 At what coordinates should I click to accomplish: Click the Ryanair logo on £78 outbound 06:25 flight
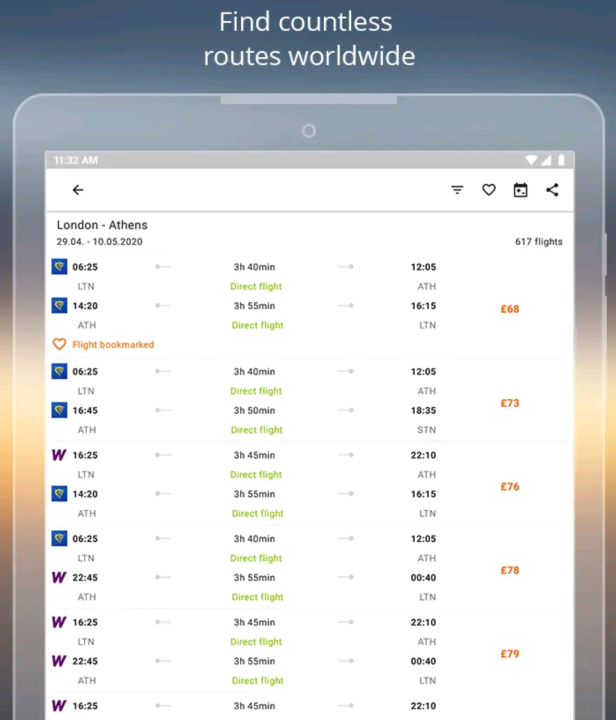click(x=59, y=538)
